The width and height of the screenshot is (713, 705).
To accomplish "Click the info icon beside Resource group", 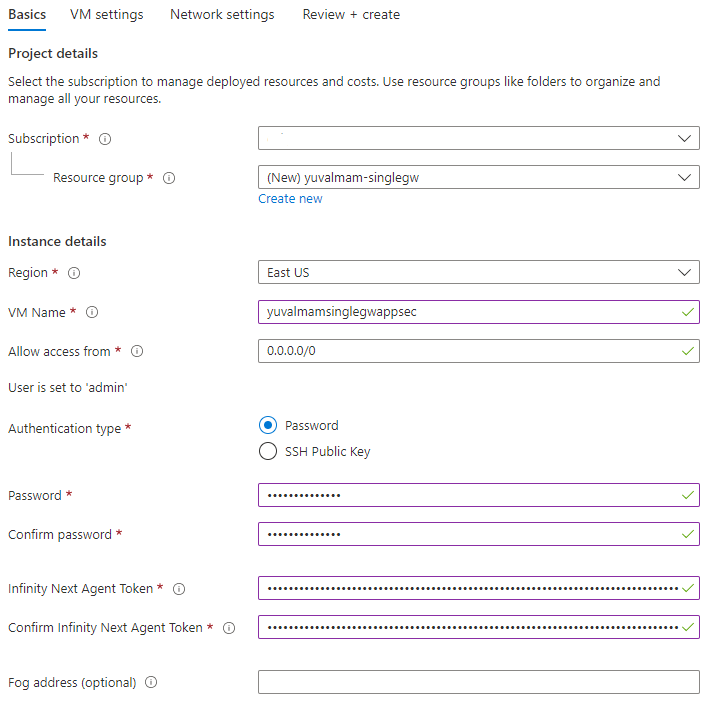I will pyautogui.click(x=169, y=178).
